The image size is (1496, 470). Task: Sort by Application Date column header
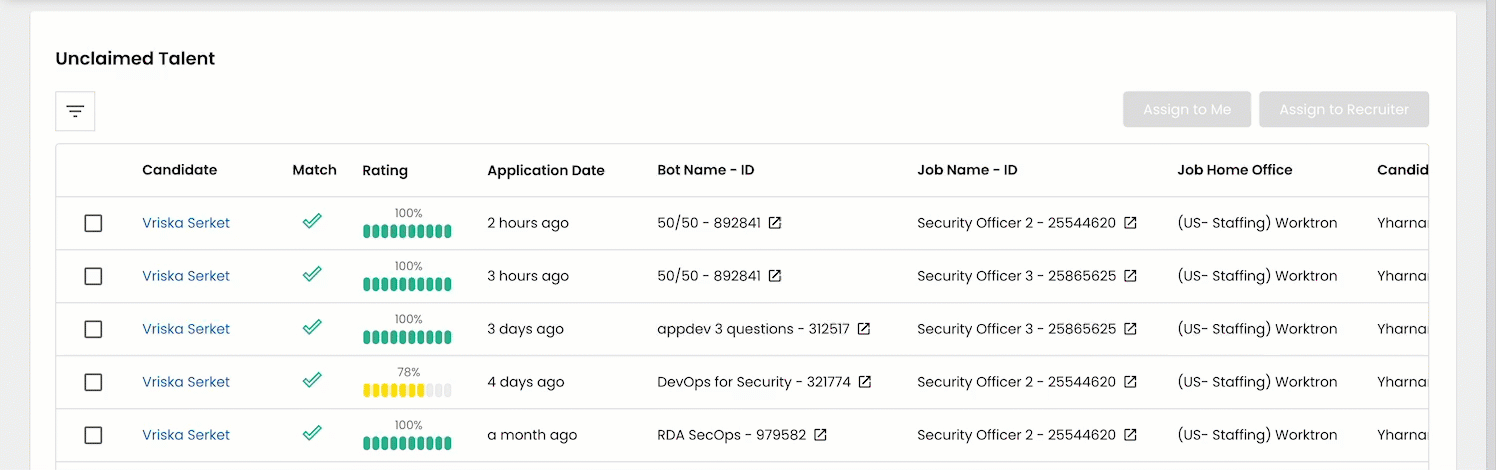click(x=545, y=170)
